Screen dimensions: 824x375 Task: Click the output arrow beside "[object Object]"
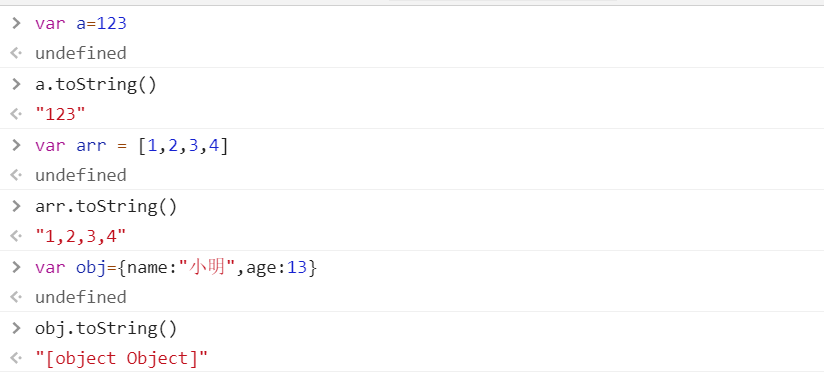[x=16, y=358]
